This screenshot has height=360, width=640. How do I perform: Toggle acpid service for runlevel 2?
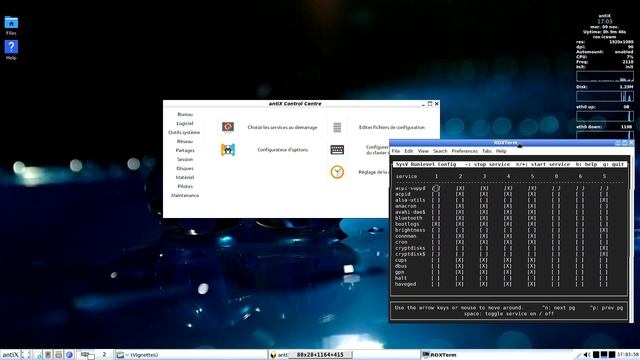pyautogui.click(x=460, y=194)
